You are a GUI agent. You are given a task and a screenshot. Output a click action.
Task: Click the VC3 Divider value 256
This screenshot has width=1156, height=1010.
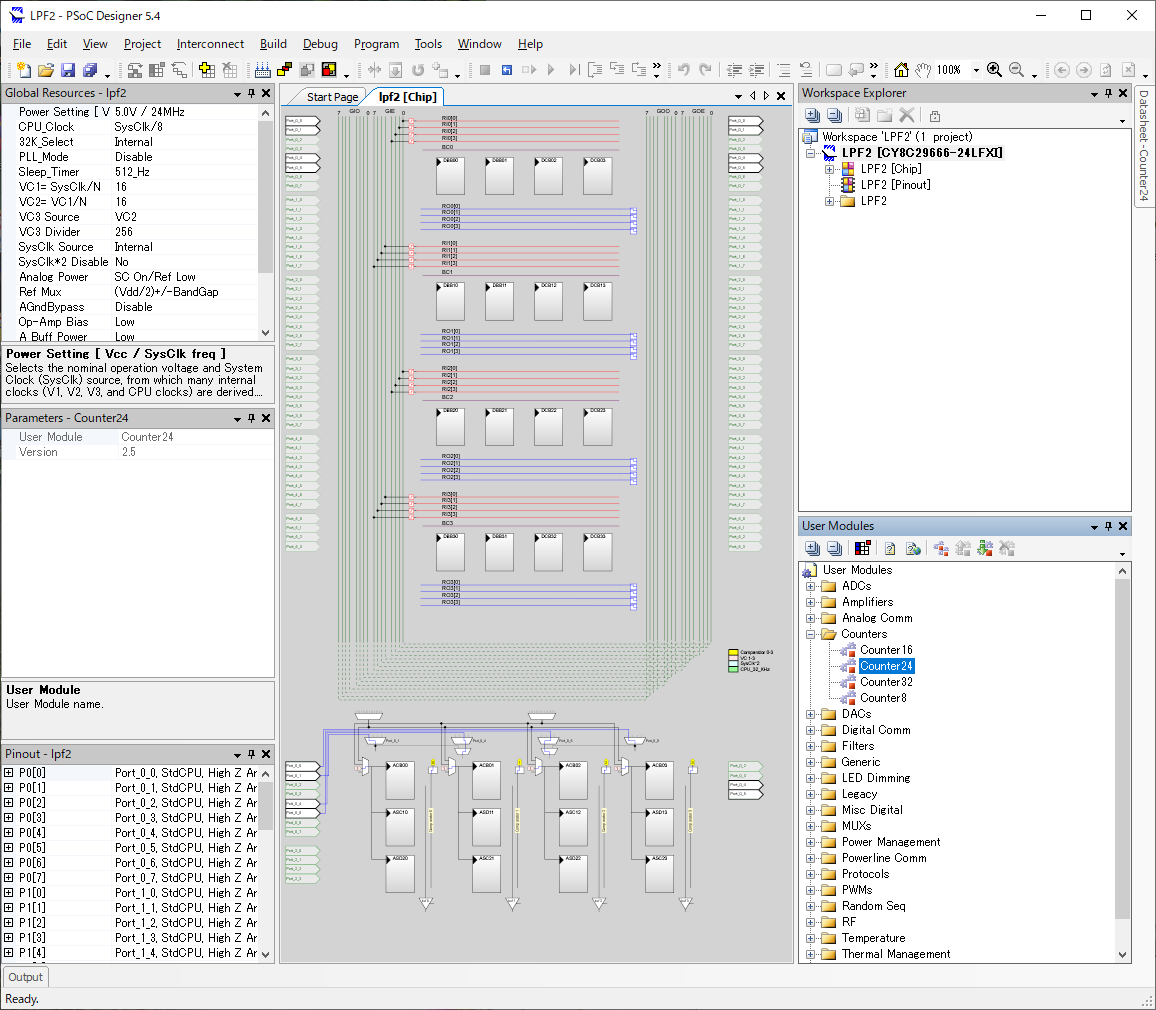[x=124, y=232]
